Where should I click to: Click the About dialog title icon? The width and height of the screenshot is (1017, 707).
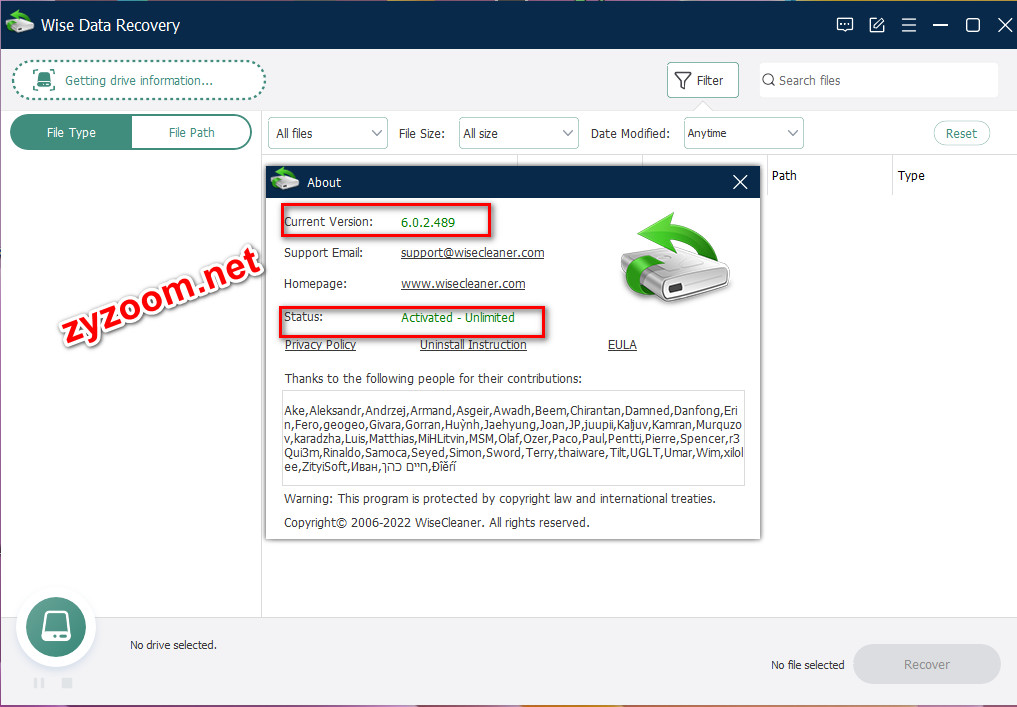(x=284, y=179)
